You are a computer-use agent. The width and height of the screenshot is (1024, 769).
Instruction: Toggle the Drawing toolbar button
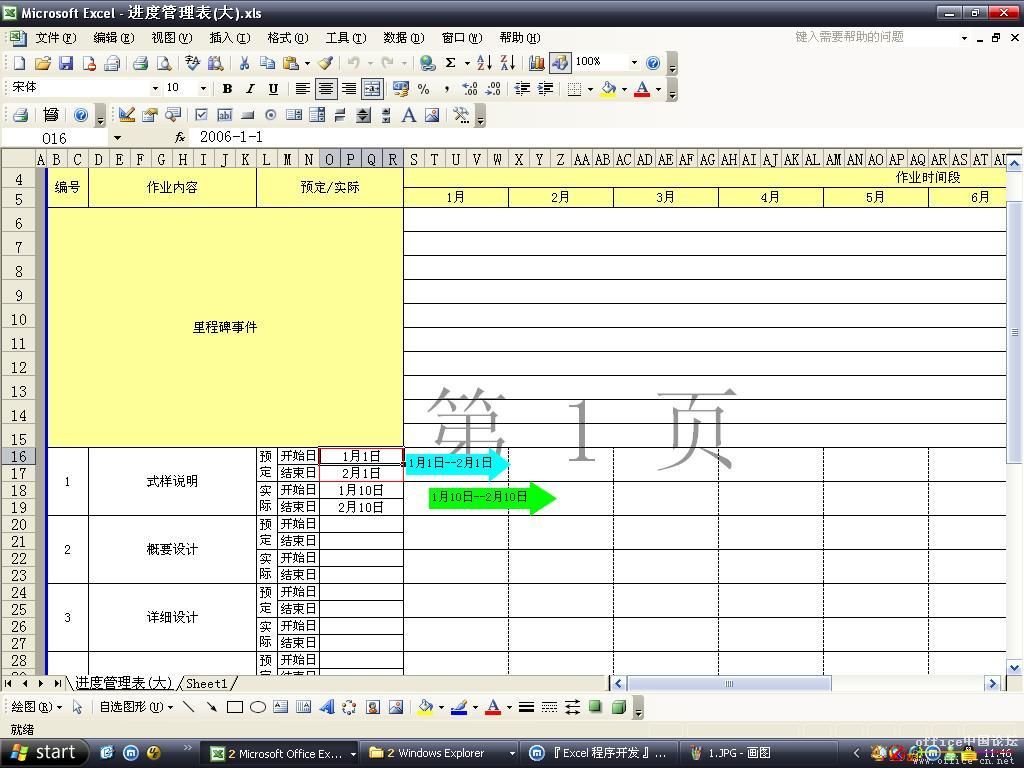pos(560,63)
